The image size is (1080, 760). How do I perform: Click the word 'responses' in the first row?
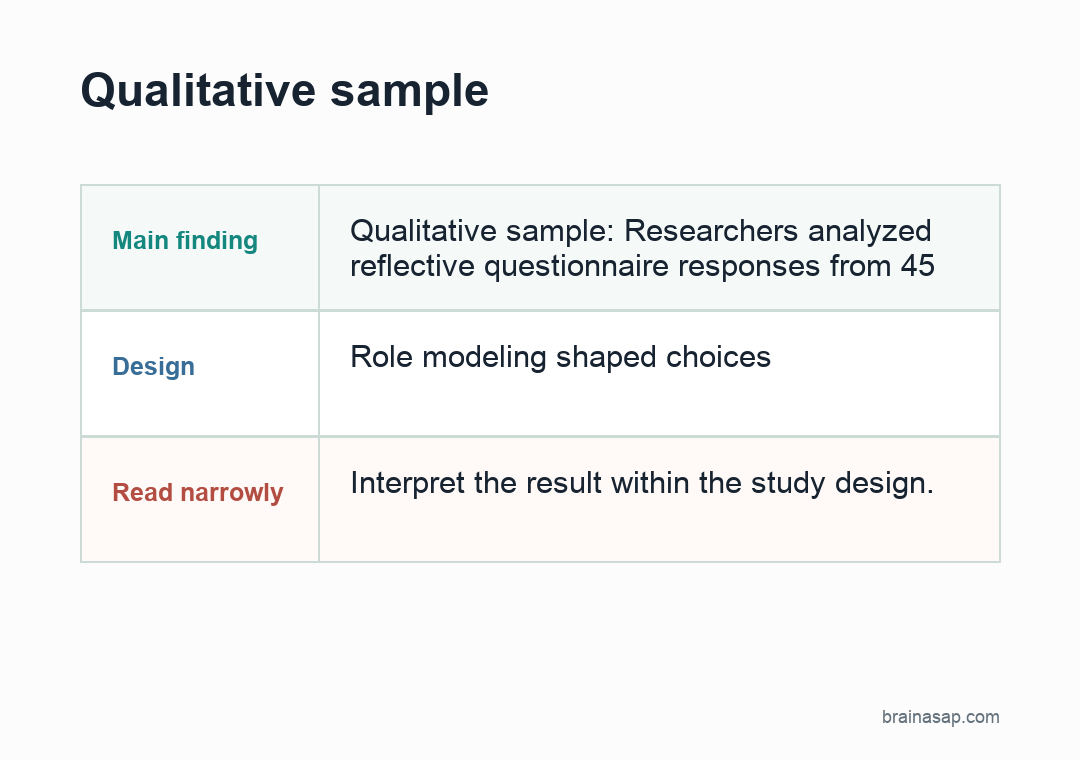749,267
